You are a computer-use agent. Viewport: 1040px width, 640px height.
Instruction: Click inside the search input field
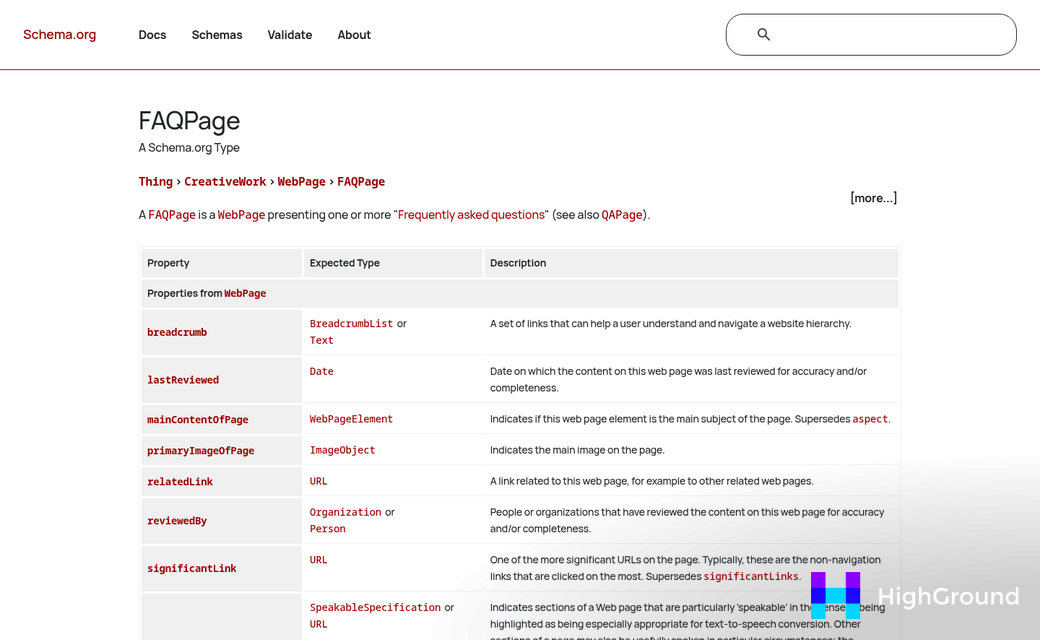[880, 34]
